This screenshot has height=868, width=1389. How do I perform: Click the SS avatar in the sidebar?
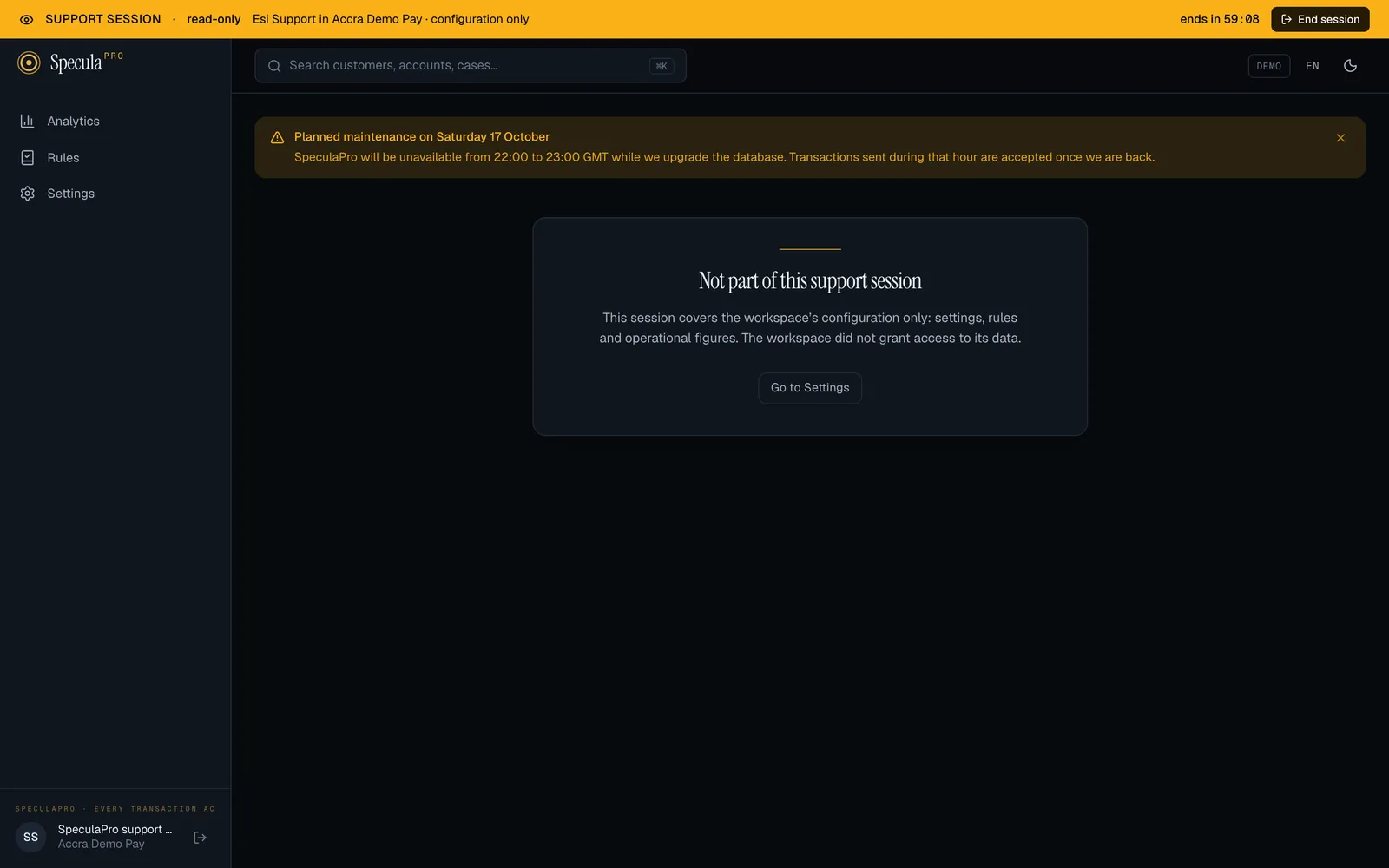click(x=31, y=838)
